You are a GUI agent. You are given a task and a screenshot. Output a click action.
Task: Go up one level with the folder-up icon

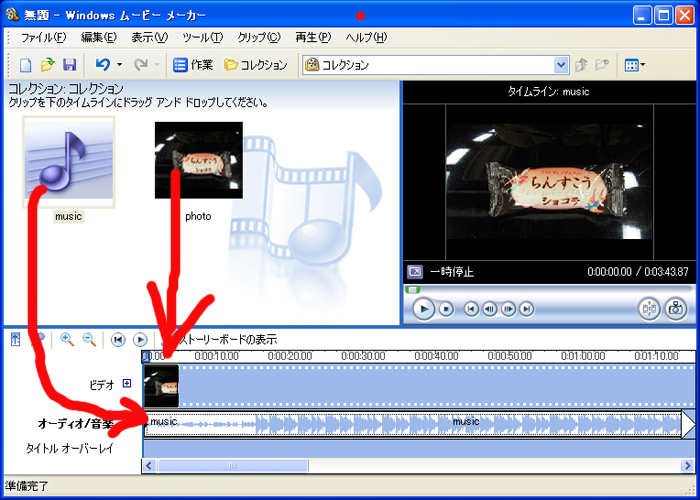[x=581, y=65]
